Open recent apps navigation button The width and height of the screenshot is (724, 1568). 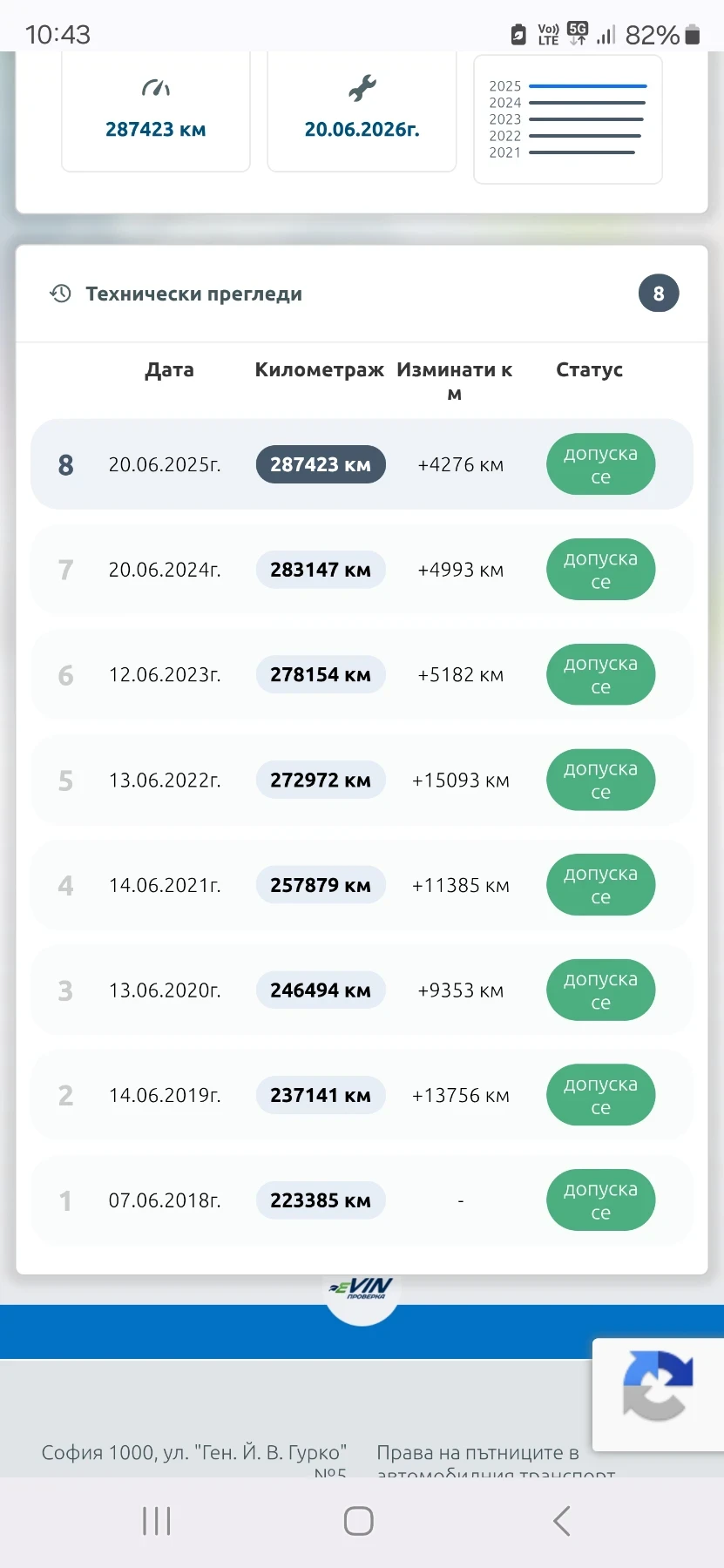pyautogui.click(x=157, y=1521)
